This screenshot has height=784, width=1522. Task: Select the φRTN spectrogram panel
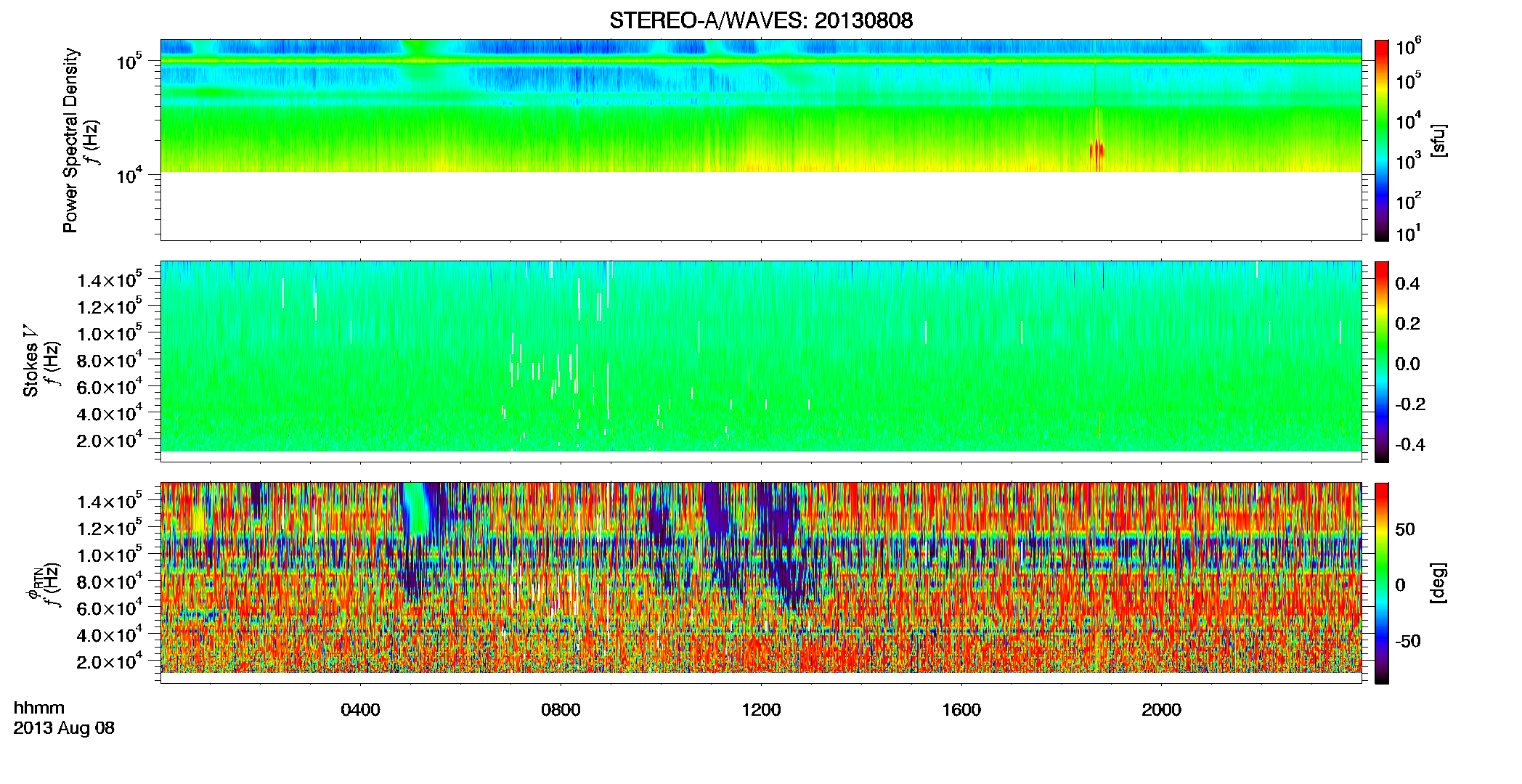[x=761, y=583]
